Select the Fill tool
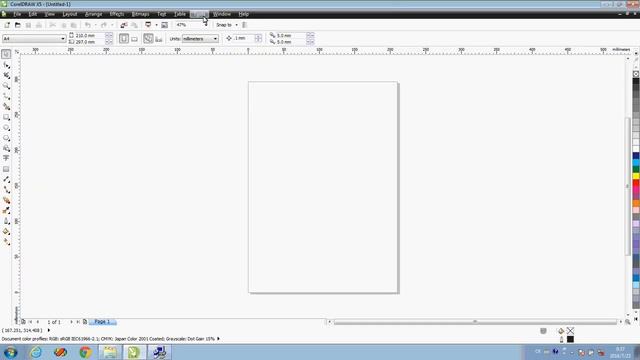 coord(6,231)
